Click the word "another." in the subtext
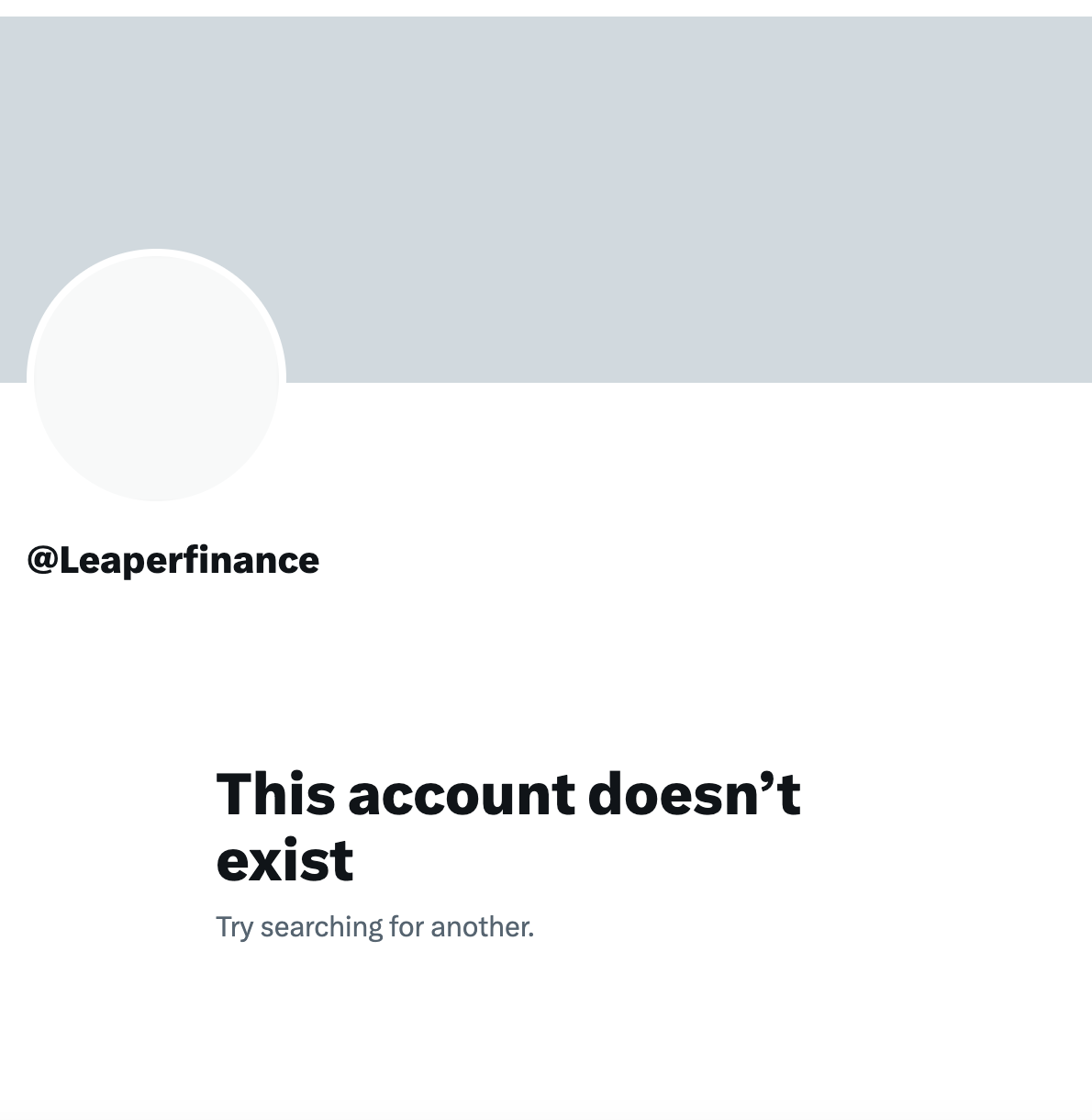The image size is (1092, 1120). pyautogui.click(x=482, y=926)
